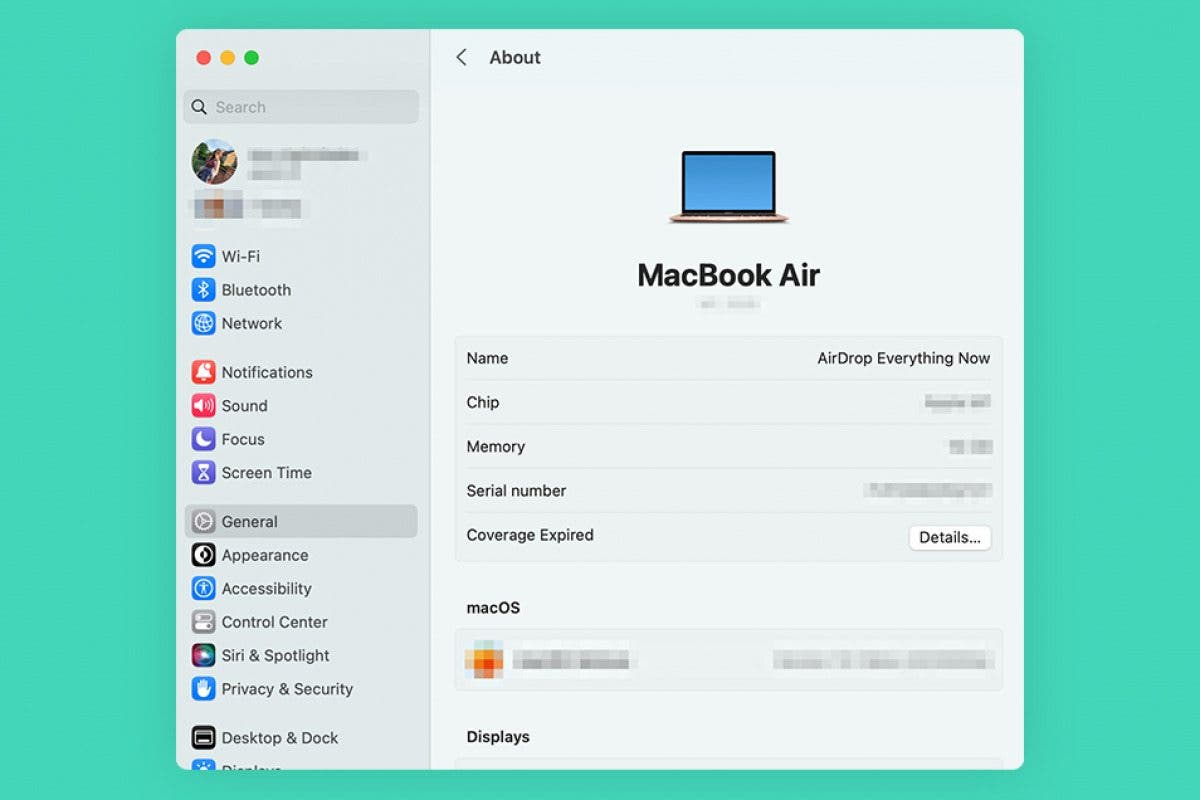Click the Name row showing AirDrop Everything Now
The height and width of the screenshot is (800, 1200).
click(727, 358)
